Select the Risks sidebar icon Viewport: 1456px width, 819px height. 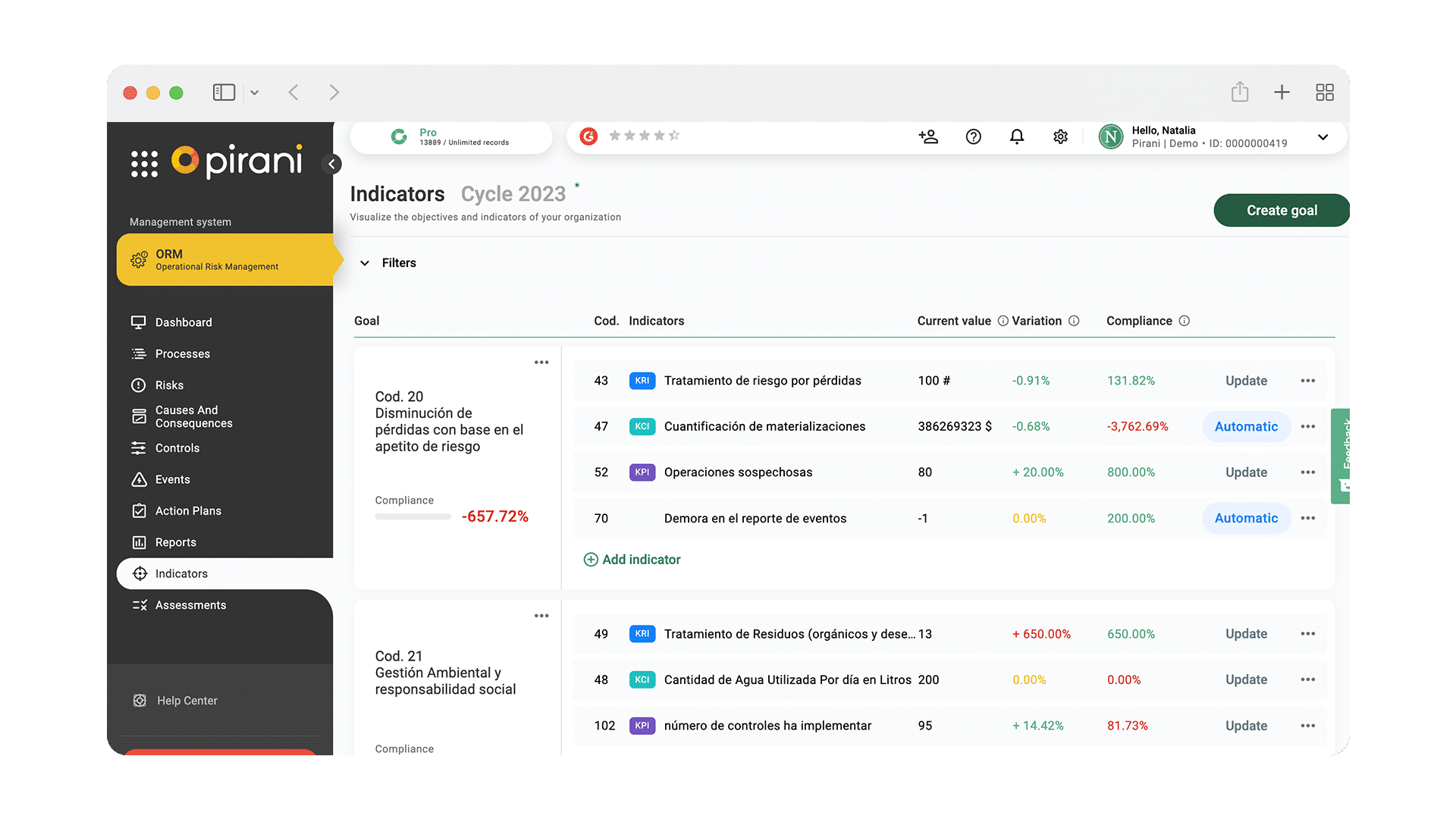pyautogui.click(x=140, y=384)
